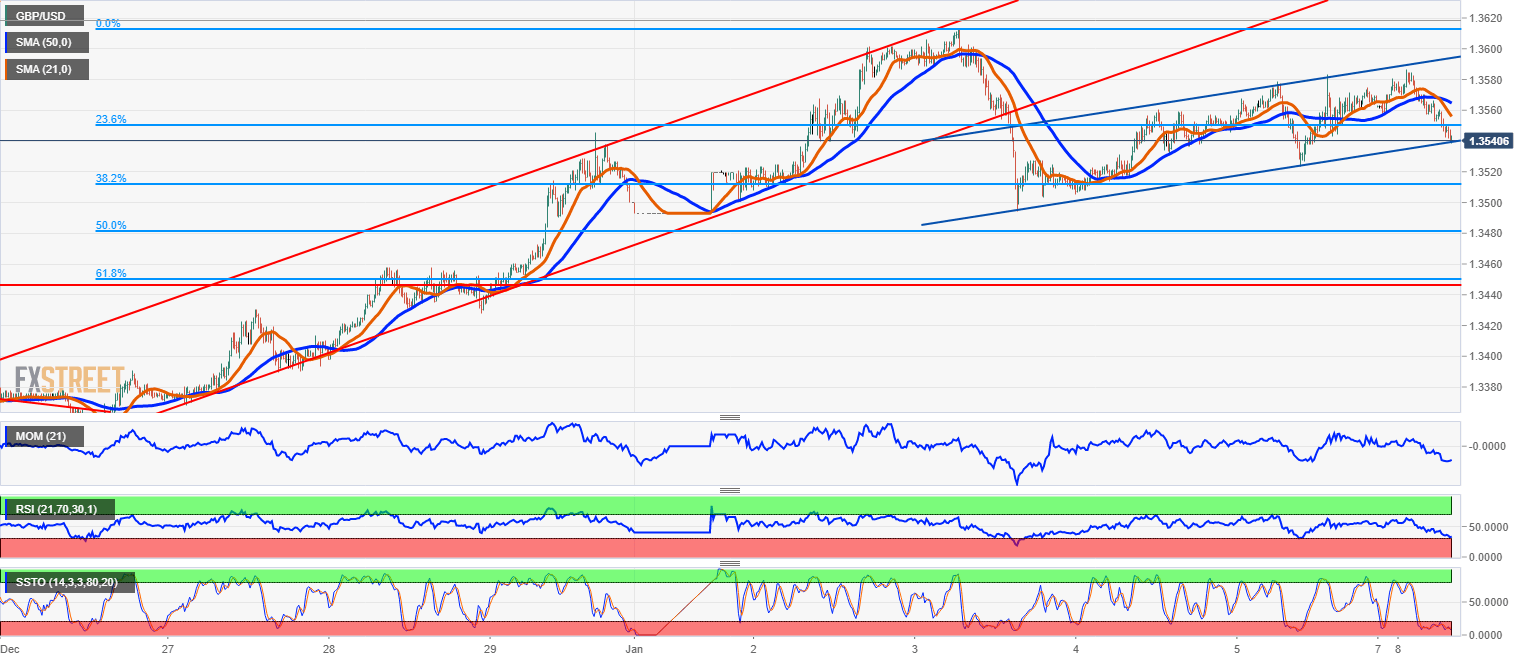Open the RSI (21,70,30,1) indicator label
Screen dimensions: 1531x662
point(59,510)
